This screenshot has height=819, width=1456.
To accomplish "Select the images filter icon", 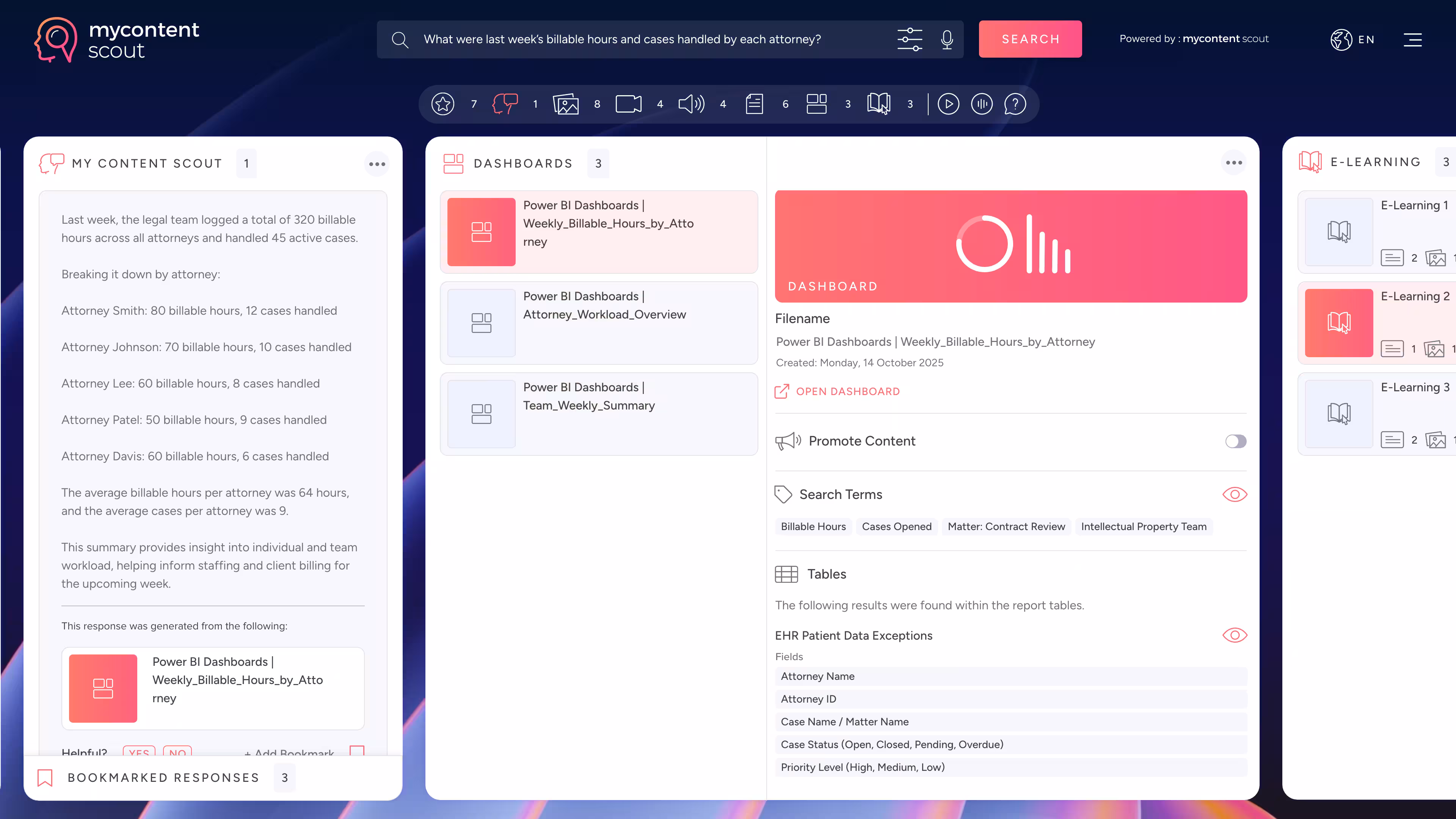I will point(566,104).
